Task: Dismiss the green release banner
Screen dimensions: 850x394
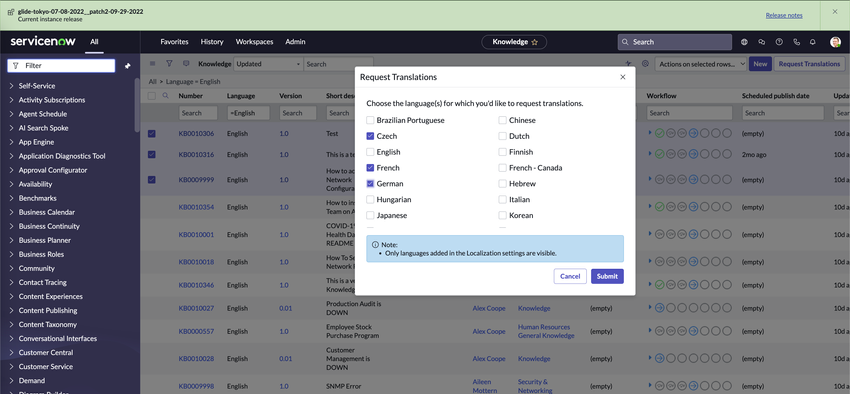Action: click(x=835, y=11)
